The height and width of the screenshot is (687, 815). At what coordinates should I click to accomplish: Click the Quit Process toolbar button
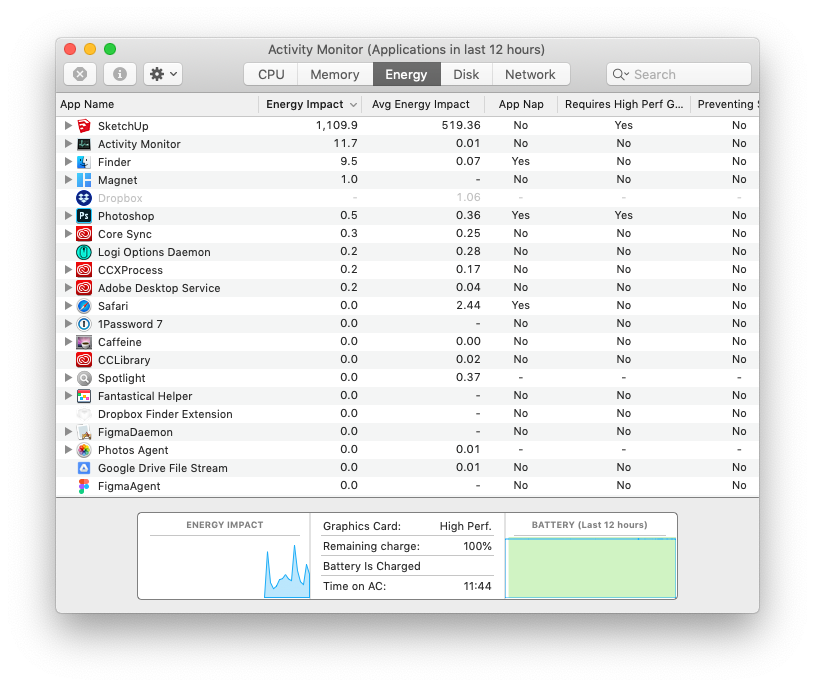[80, 74]
